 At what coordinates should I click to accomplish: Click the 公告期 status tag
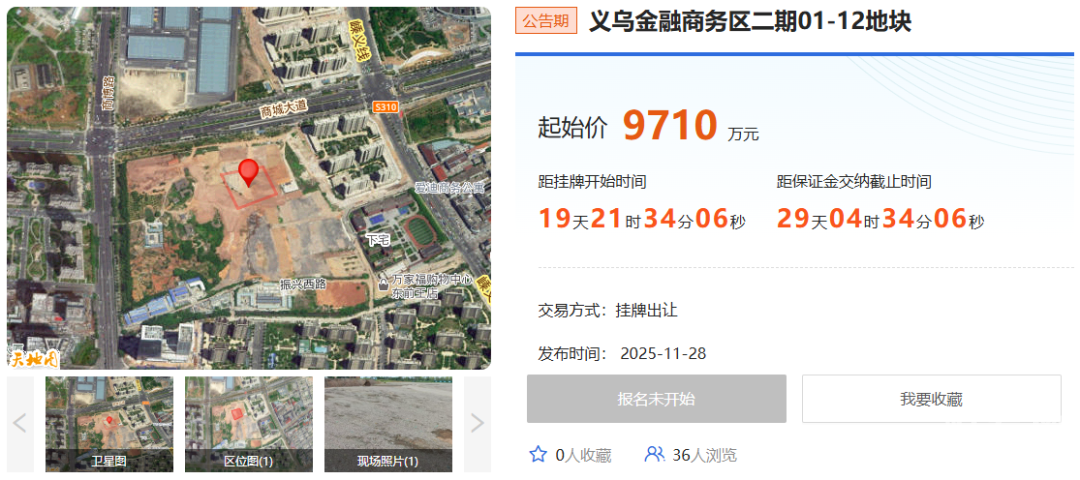[x=546, y=21]
